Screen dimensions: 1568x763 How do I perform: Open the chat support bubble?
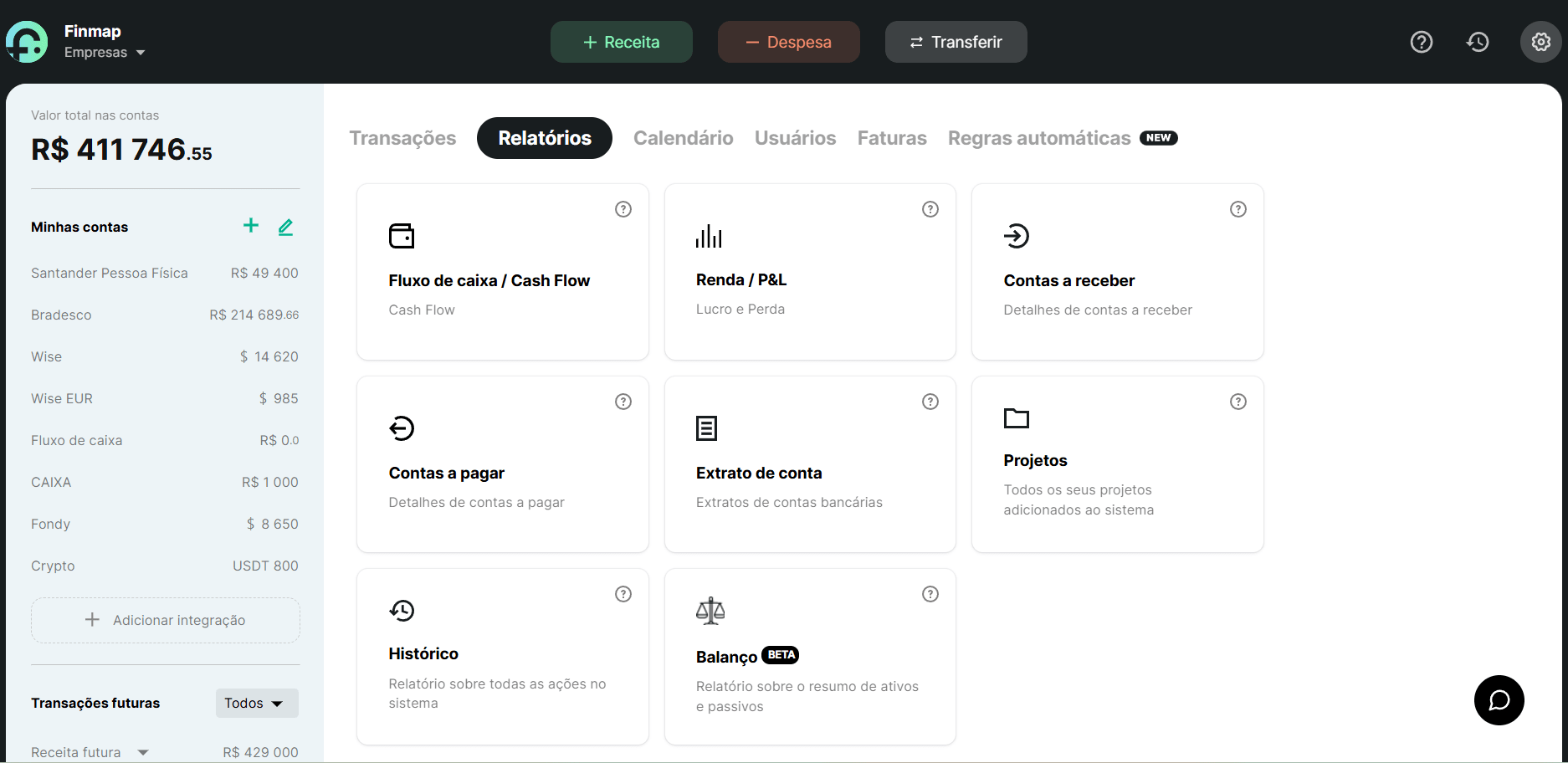[x=1499, y=700]
